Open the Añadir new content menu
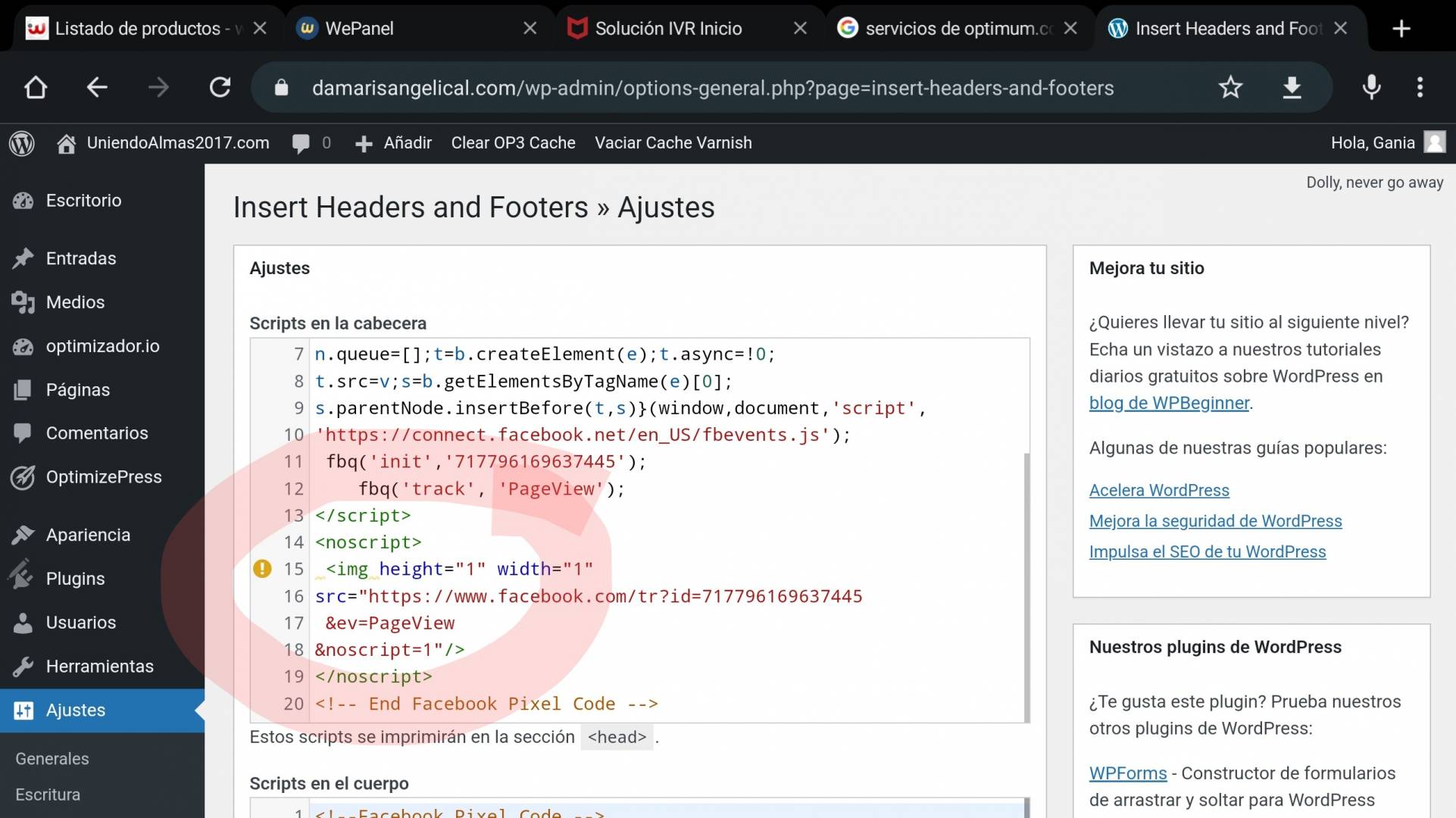The width and height of the screenshot is (1456, 818). [x=393, y=143]
